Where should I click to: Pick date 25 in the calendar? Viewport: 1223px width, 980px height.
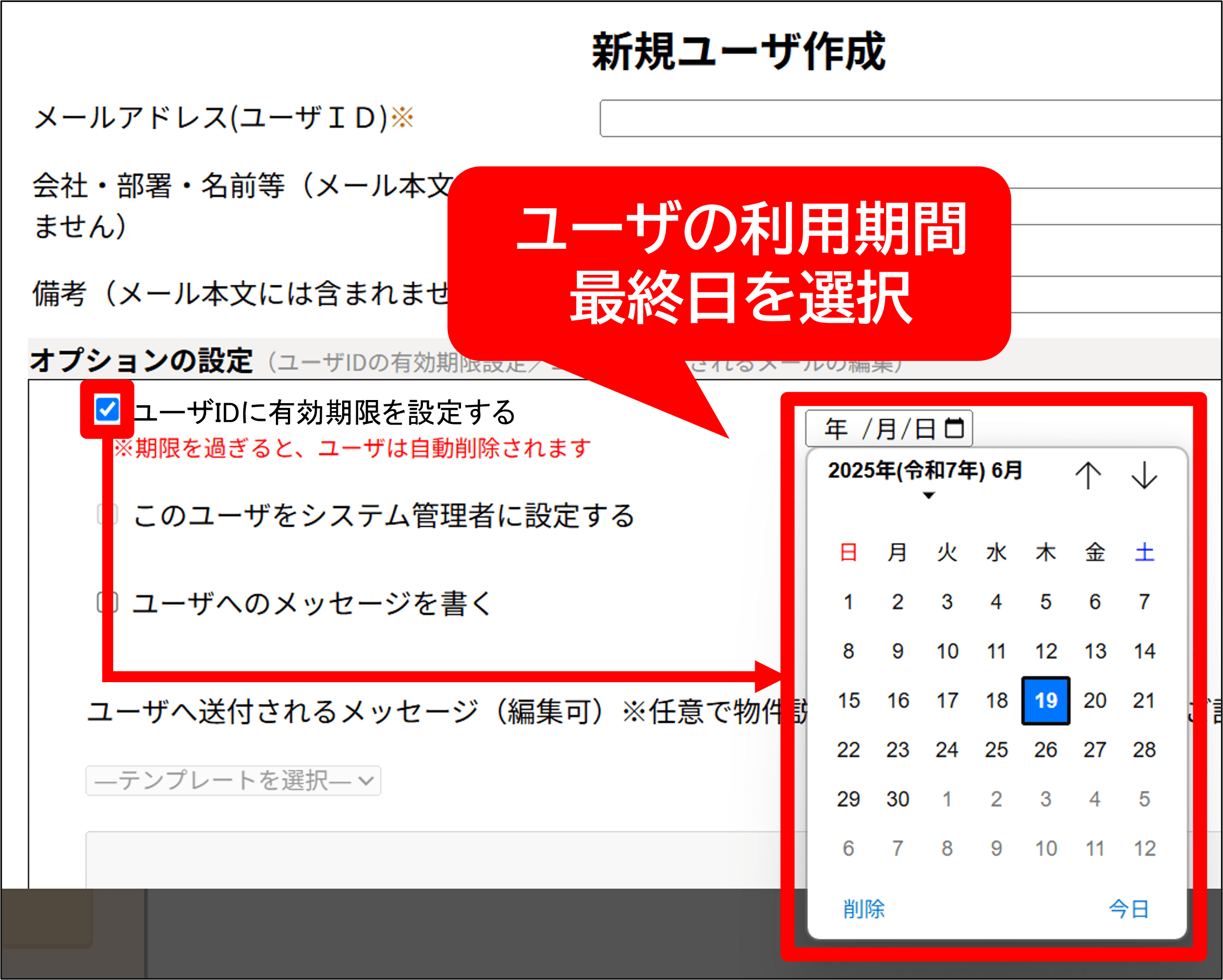996,750
